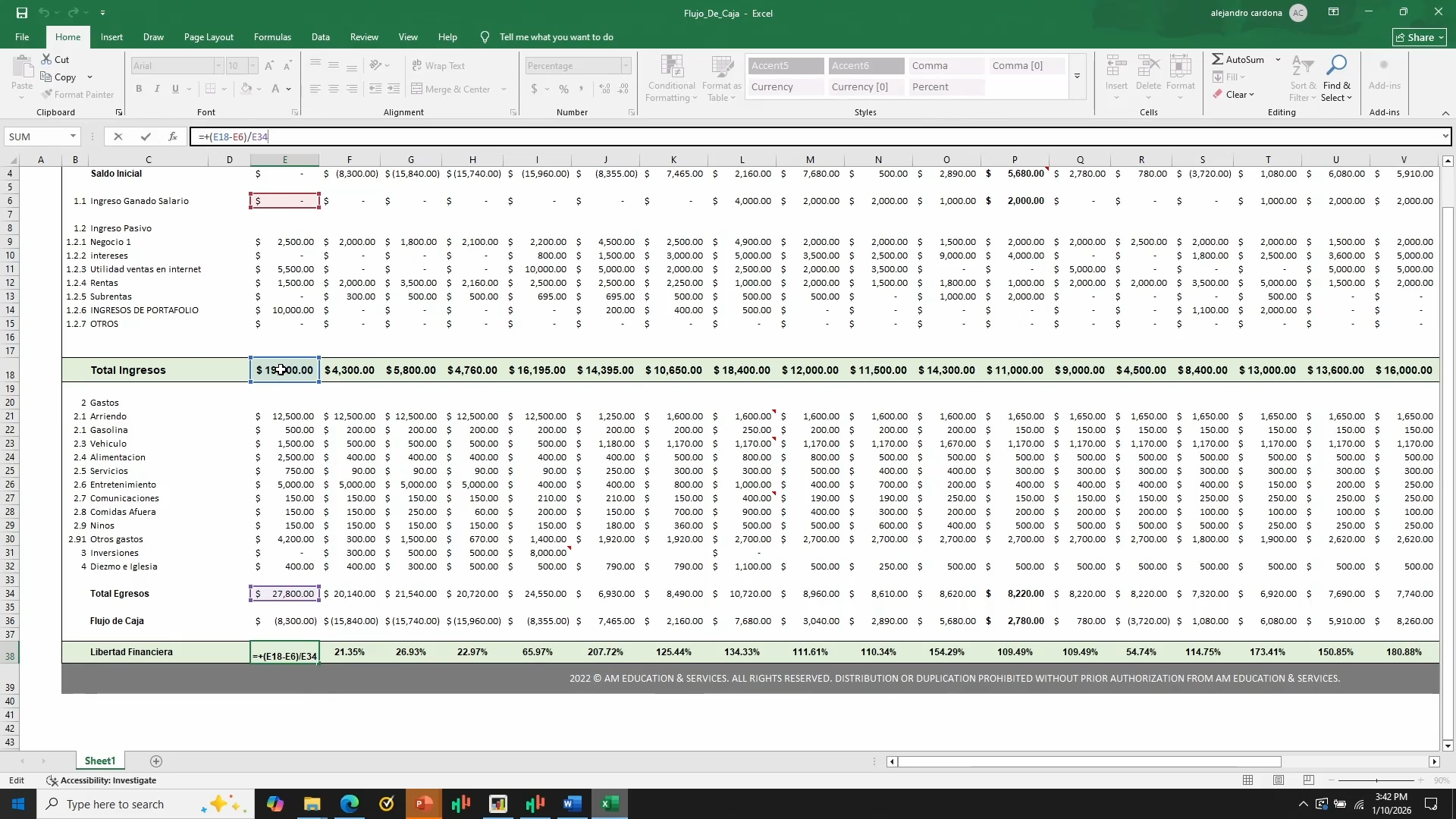Toggle Wrap Text option
This screenshot has width=1456, height=819.
coord(438,66)
